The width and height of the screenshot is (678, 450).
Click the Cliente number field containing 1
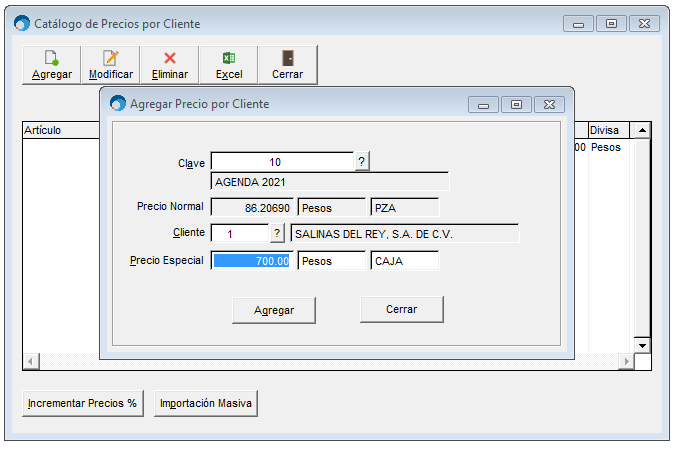pos(240,233)
